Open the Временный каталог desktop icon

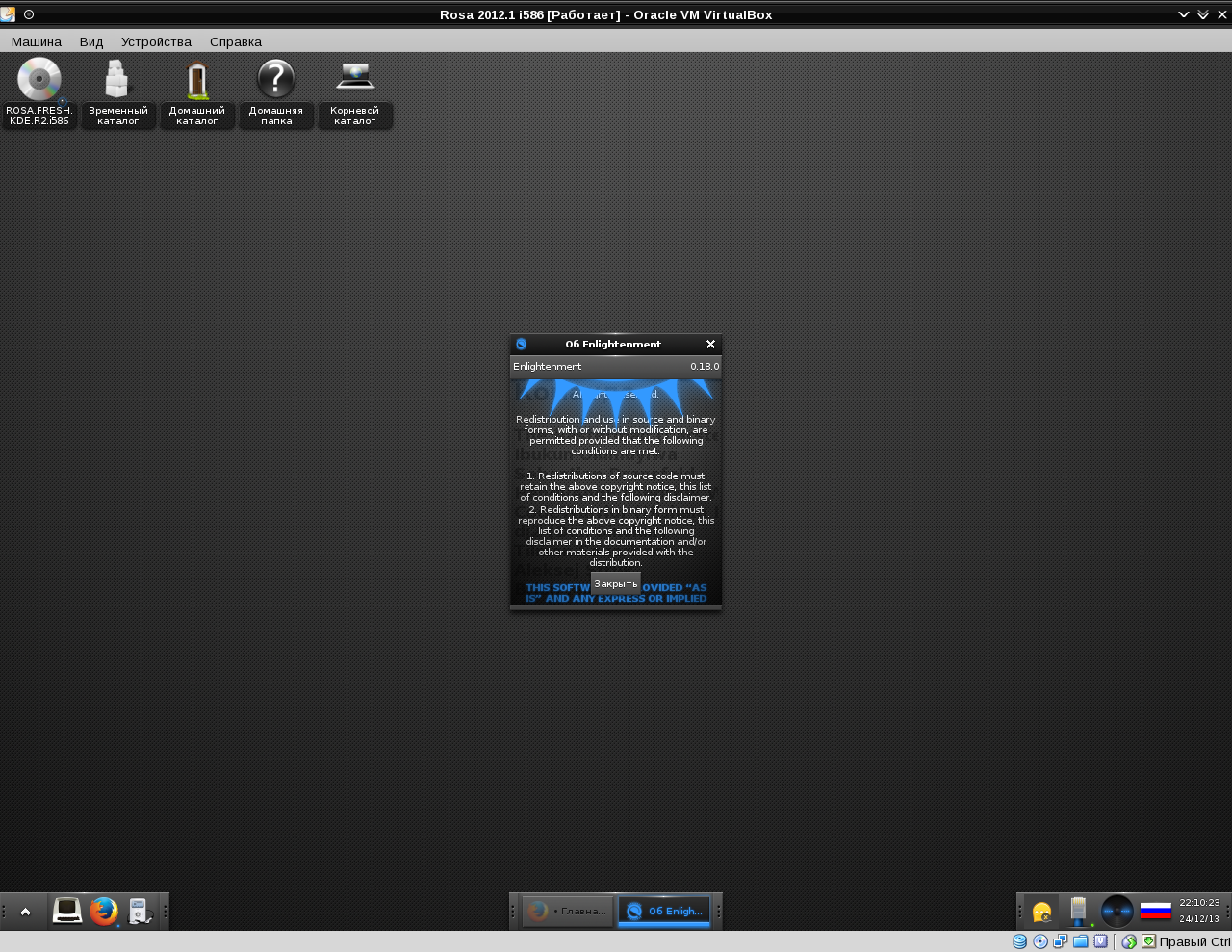point(118,79)
